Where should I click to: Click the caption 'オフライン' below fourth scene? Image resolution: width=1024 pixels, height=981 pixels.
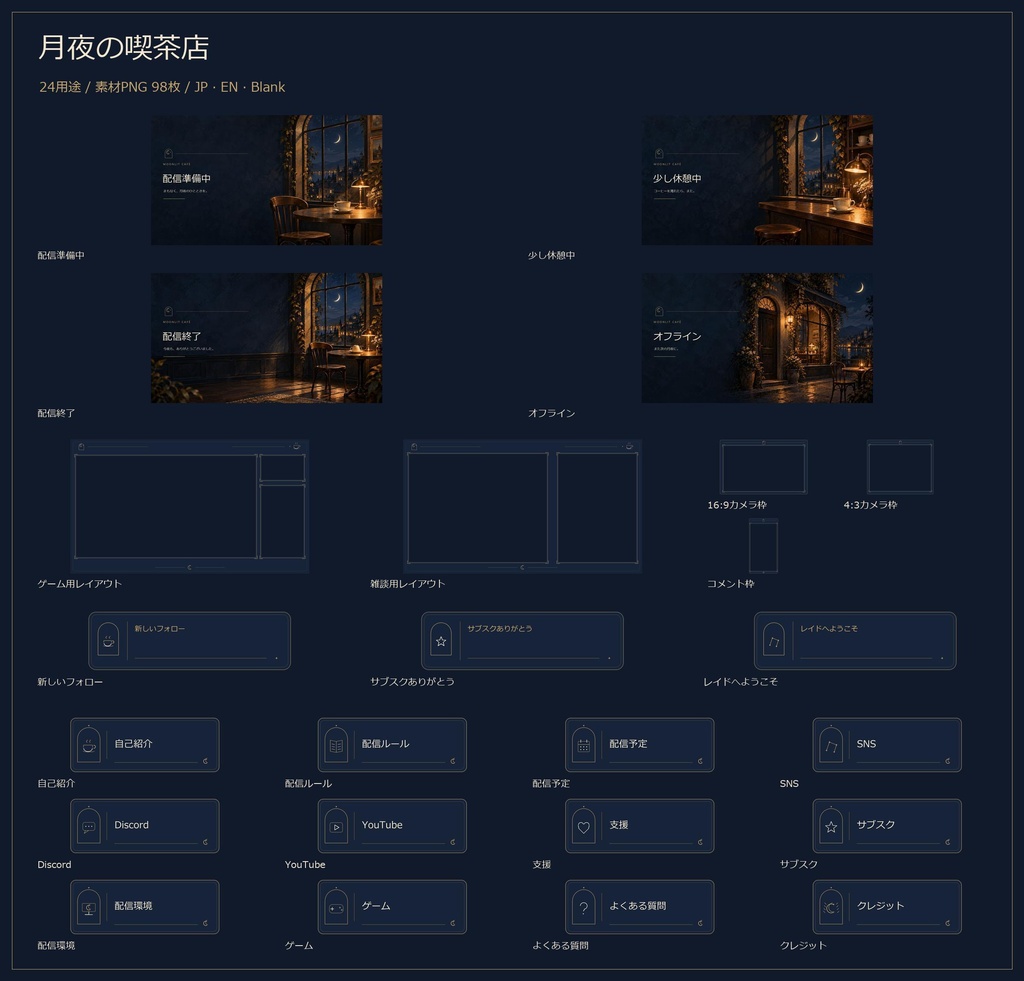[x=551, y=413]
